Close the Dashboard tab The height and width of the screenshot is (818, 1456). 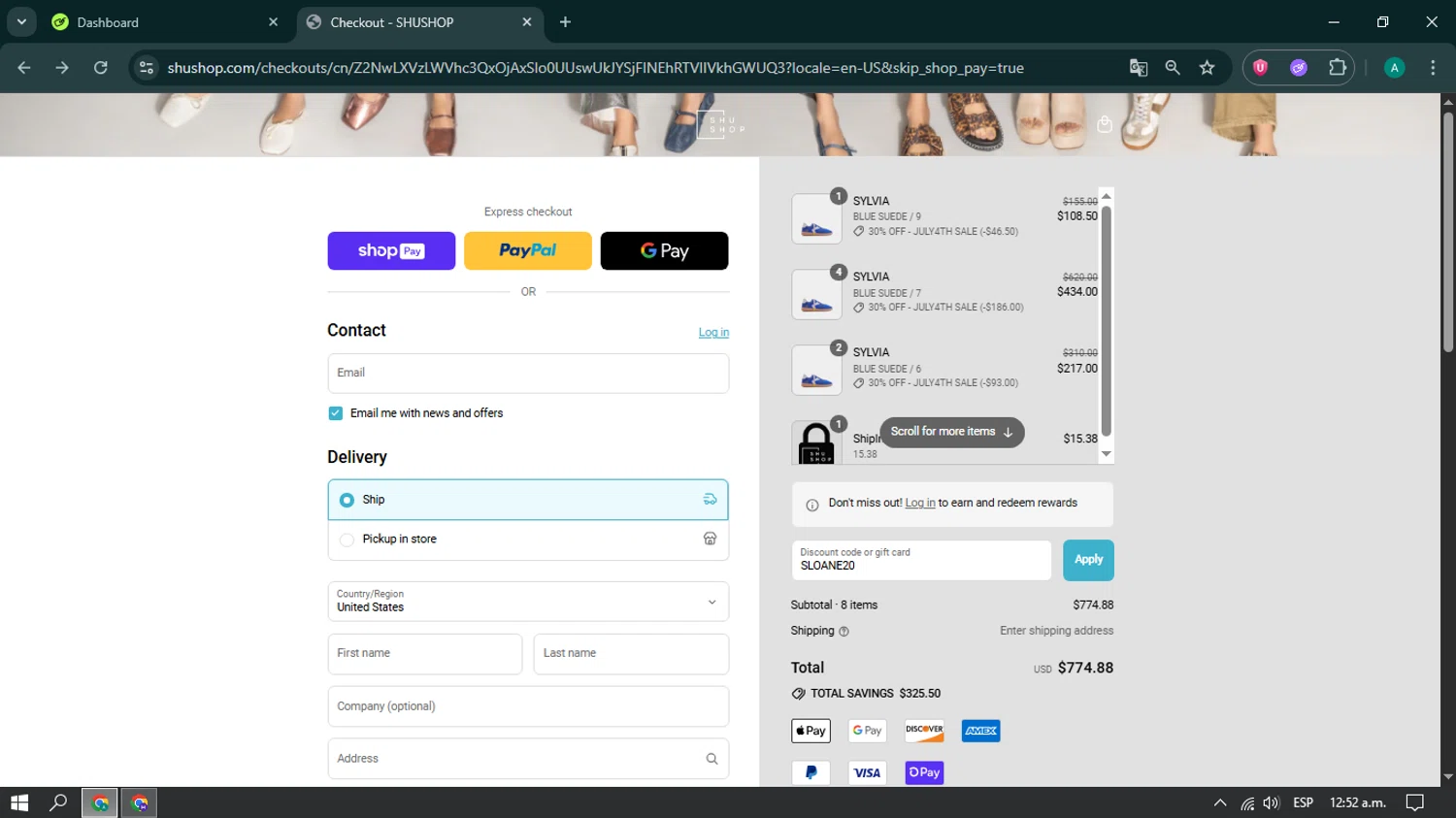tap(273, 22)
